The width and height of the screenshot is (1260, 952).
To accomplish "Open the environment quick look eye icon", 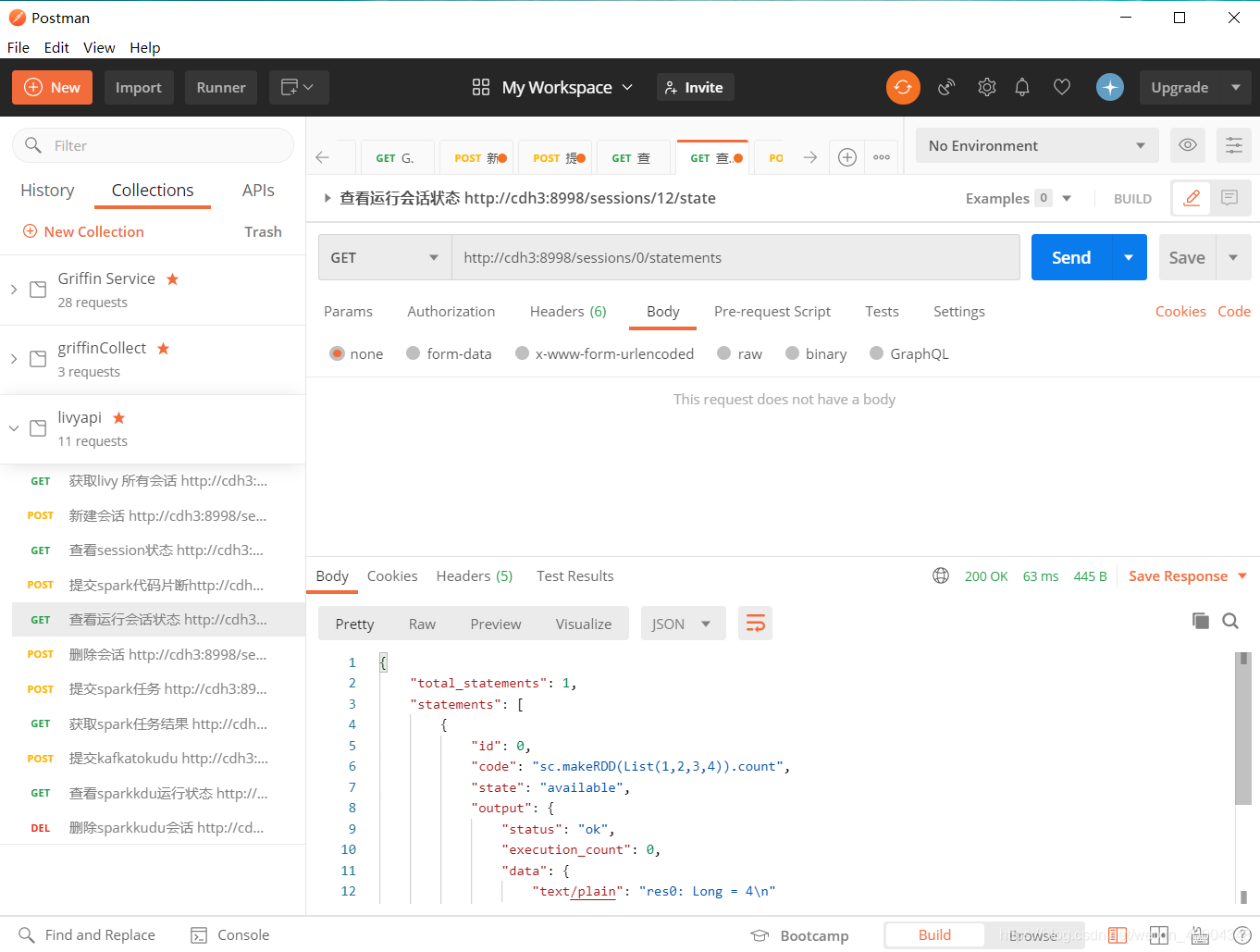I will point(1188,145).
